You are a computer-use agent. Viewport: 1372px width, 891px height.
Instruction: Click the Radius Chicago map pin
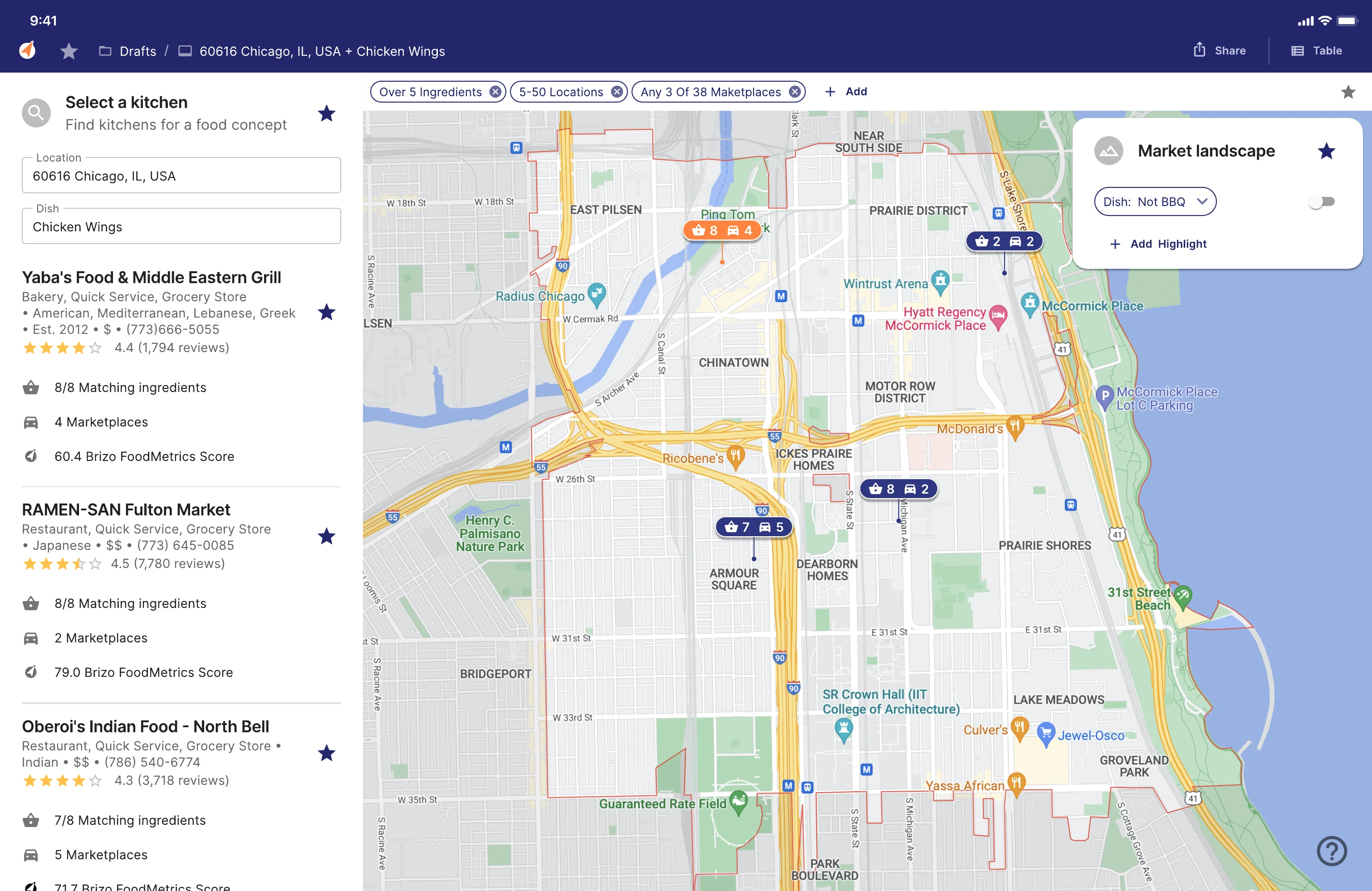point(597,294)
